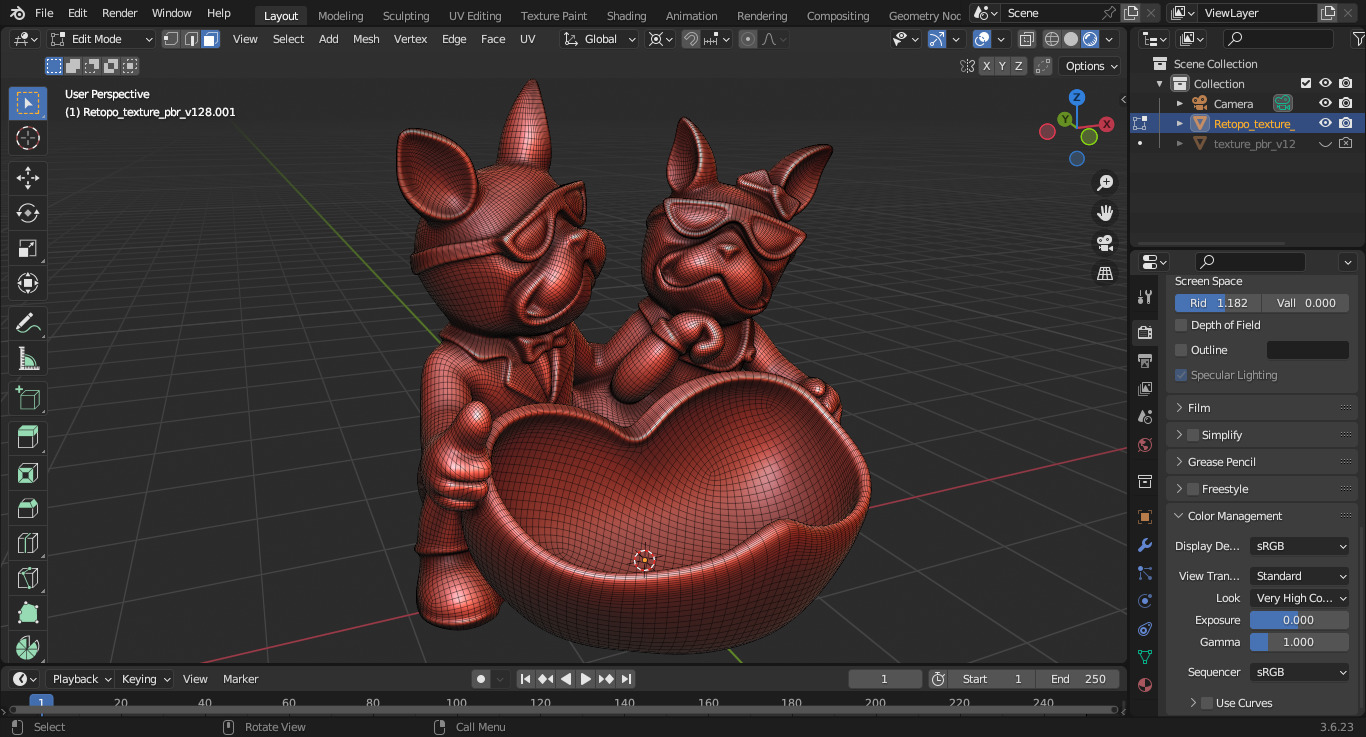Viewport: 1366px width, 737px height.
Task: Click the pan view hand icon
Action: [x=1105, y=213]
